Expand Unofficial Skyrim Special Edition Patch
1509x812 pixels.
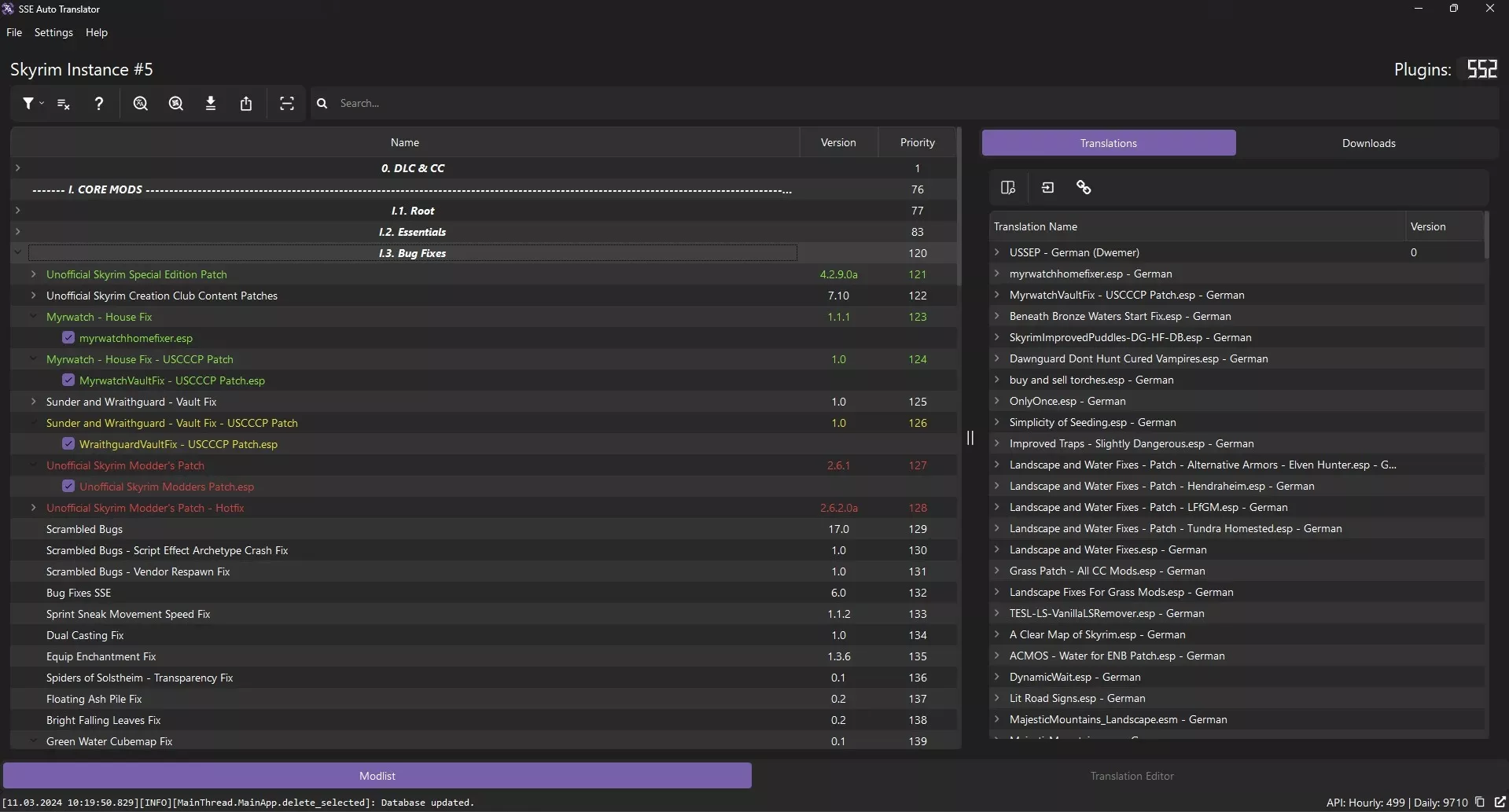coord(33,274)
